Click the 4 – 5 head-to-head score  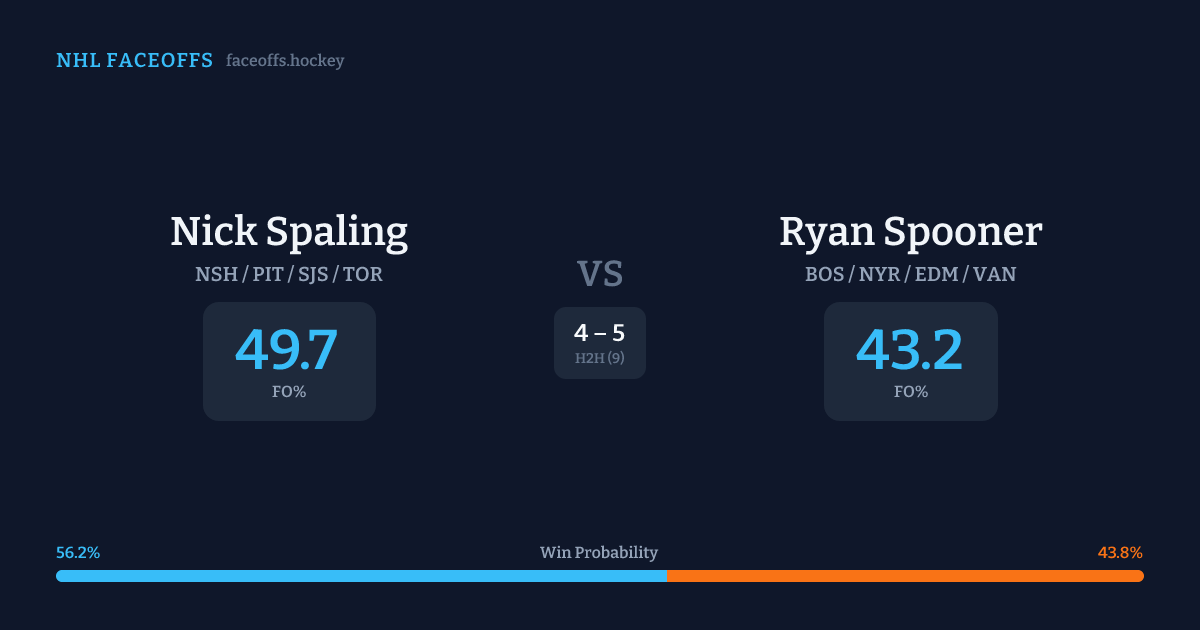599,333
